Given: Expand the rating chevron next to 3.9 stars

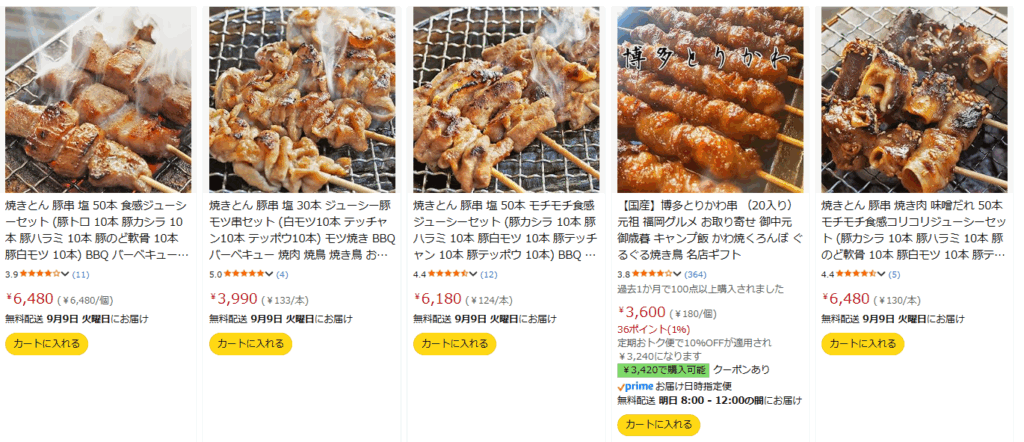Looking at the screenshot, I should tap(65, 274).
